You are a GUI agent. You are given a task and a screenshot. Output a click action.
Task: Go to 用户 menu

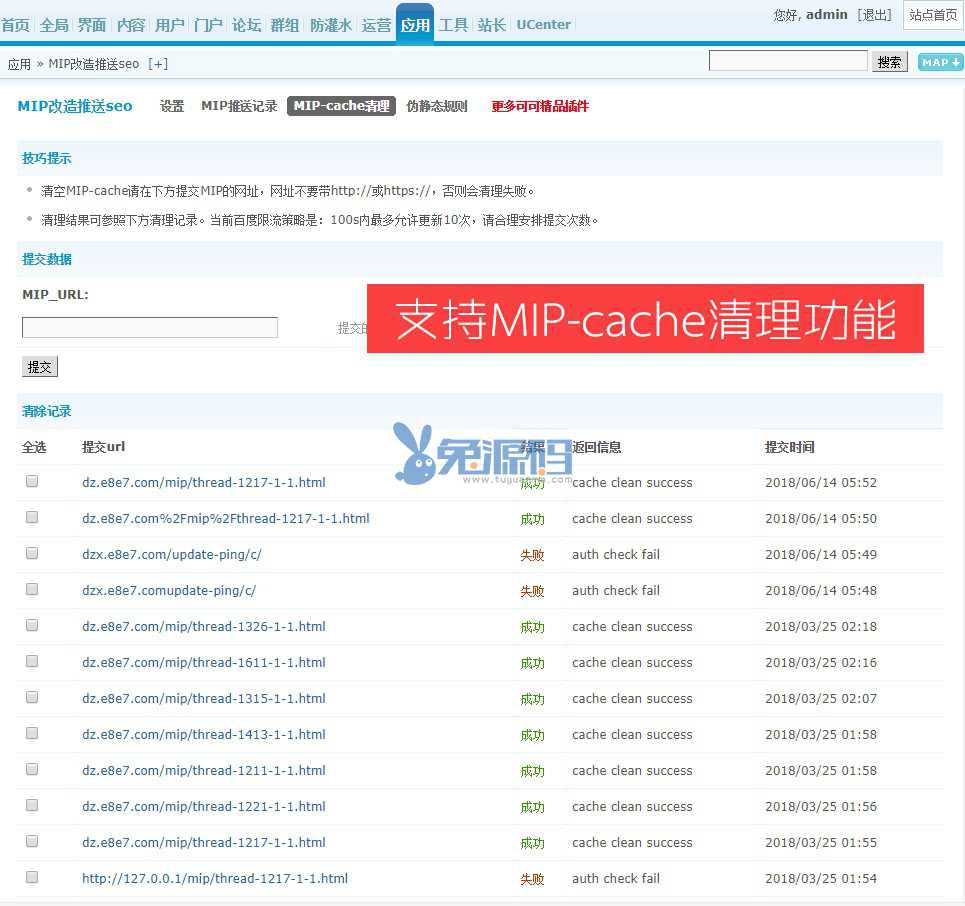point(170,25)
